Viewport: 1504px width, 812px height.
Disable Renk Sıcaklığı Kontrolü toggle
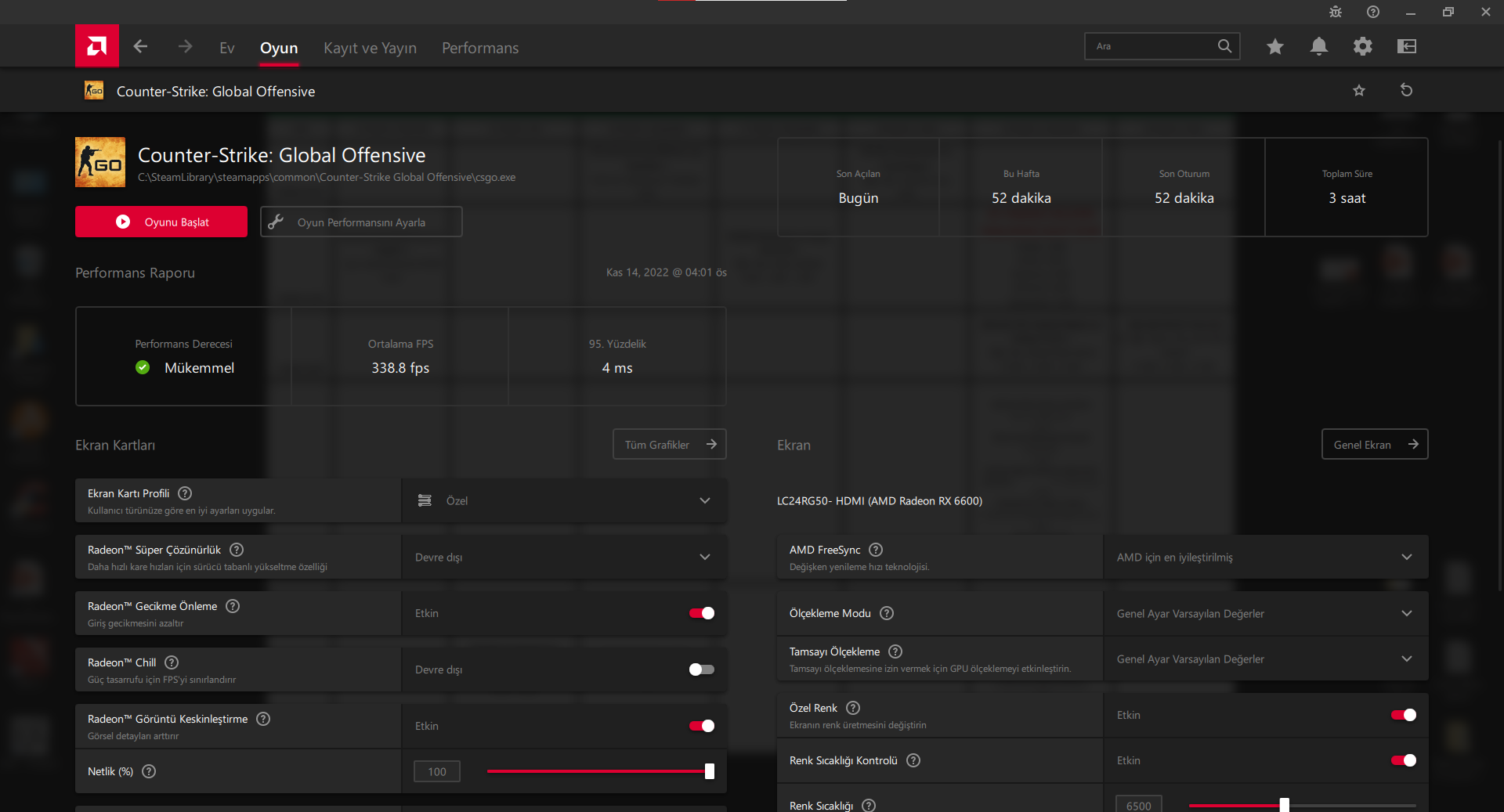coord(1404,760)
